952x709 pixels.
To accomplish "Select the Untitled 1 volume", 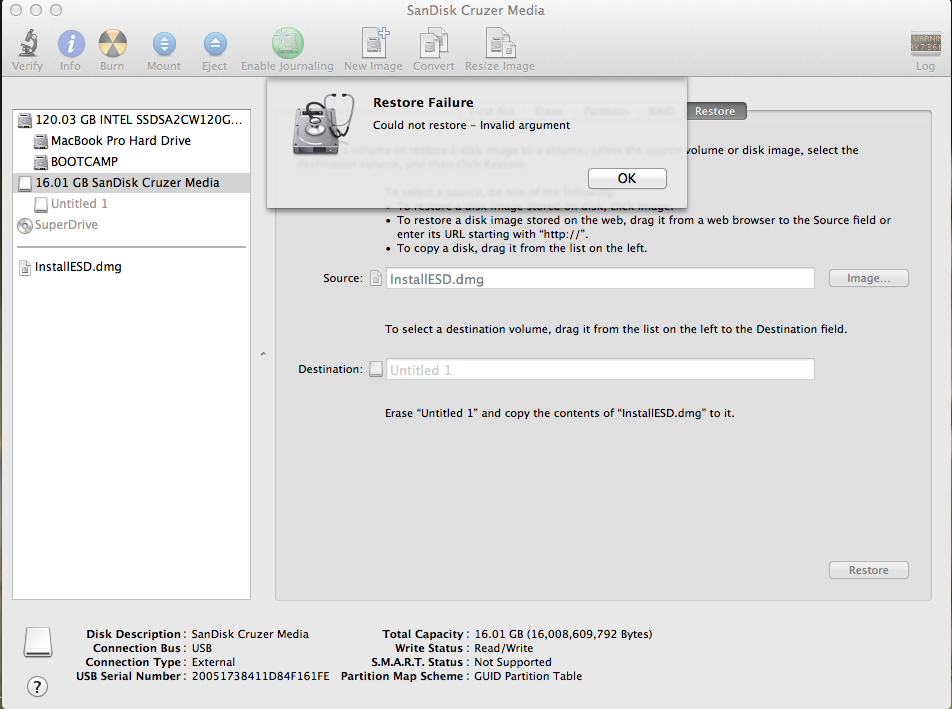I will tap(131, 204).
